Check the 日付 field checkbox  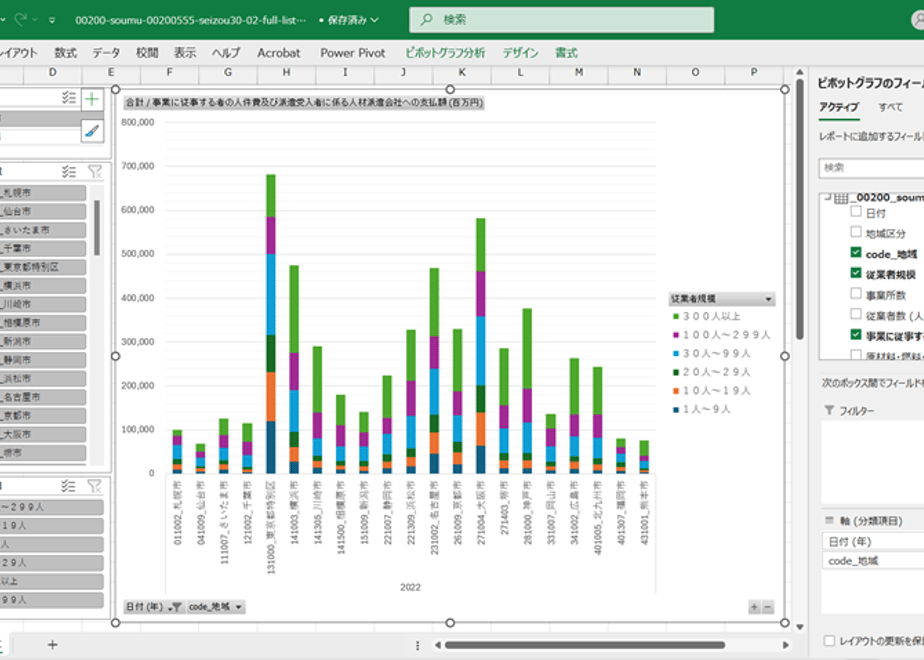[856, 212]
